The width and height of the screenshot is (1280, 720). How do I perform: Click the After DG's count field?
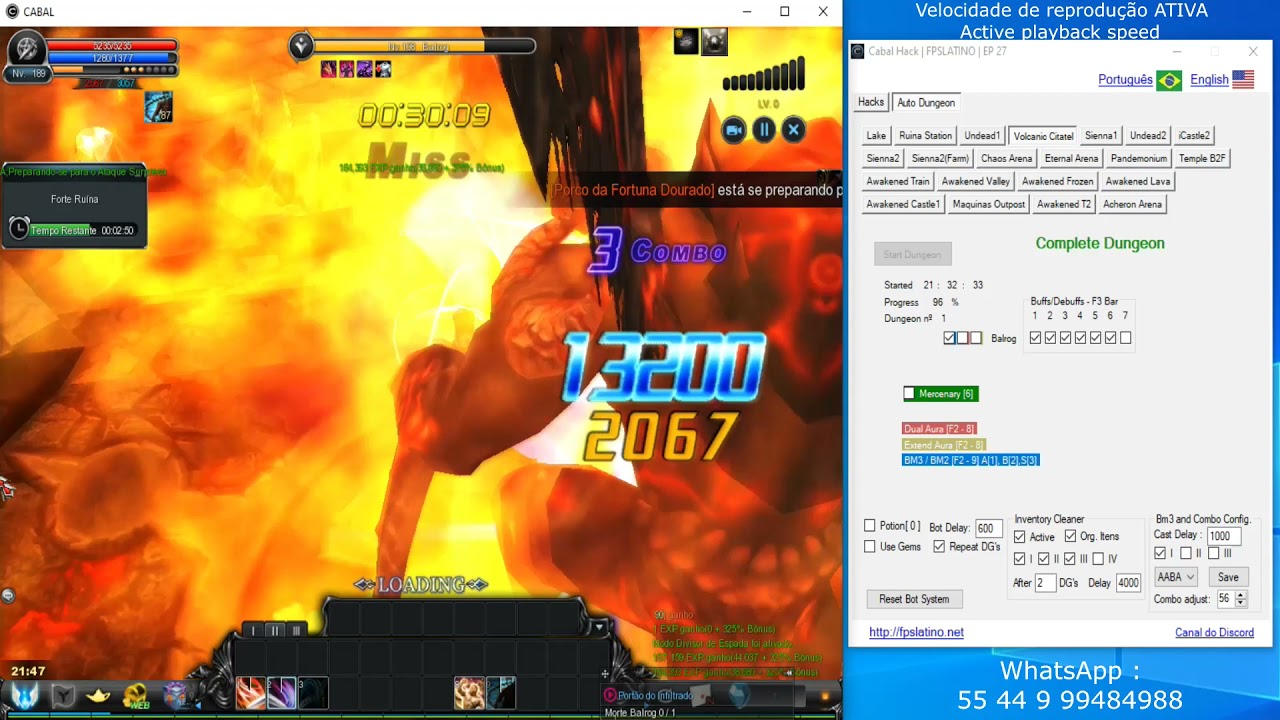click(1045, 583)
